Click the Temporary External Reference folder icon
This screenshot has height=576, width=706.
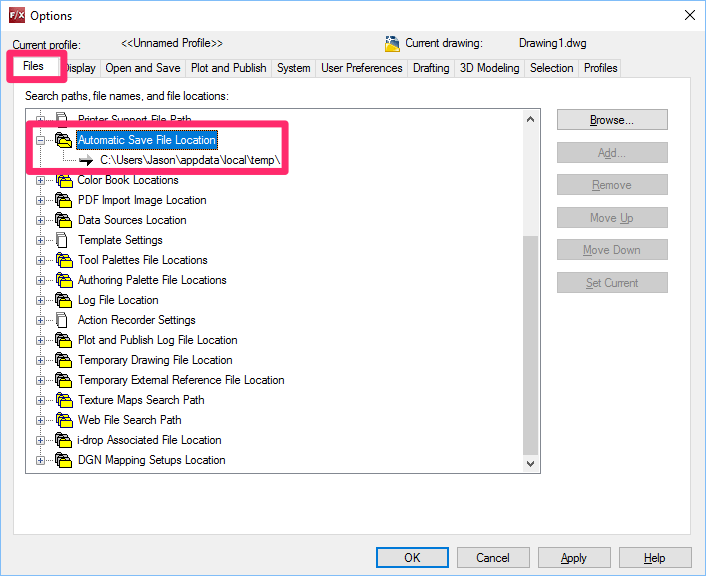pos(63,380)
